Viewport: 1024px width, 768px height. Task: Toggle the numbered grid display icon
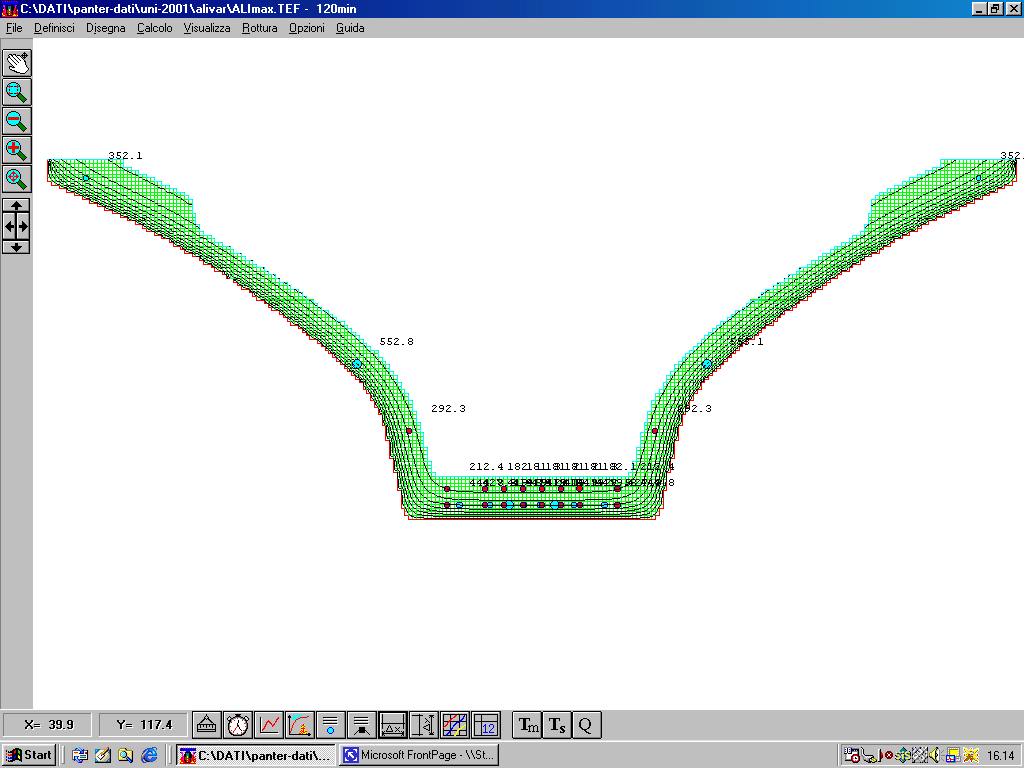(486, 724)
